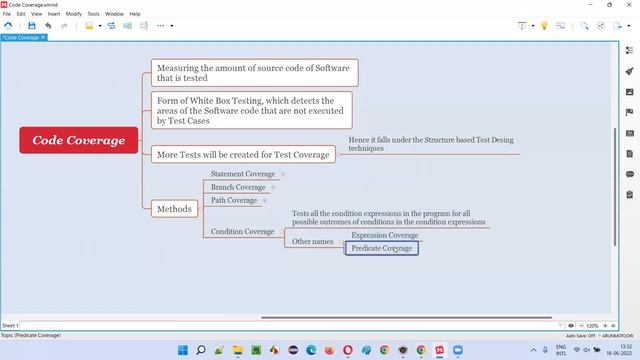Viewport: 640px width, 360px height.
Task: Expand the Branch Coverage topic
Action: tap(273, 187)
